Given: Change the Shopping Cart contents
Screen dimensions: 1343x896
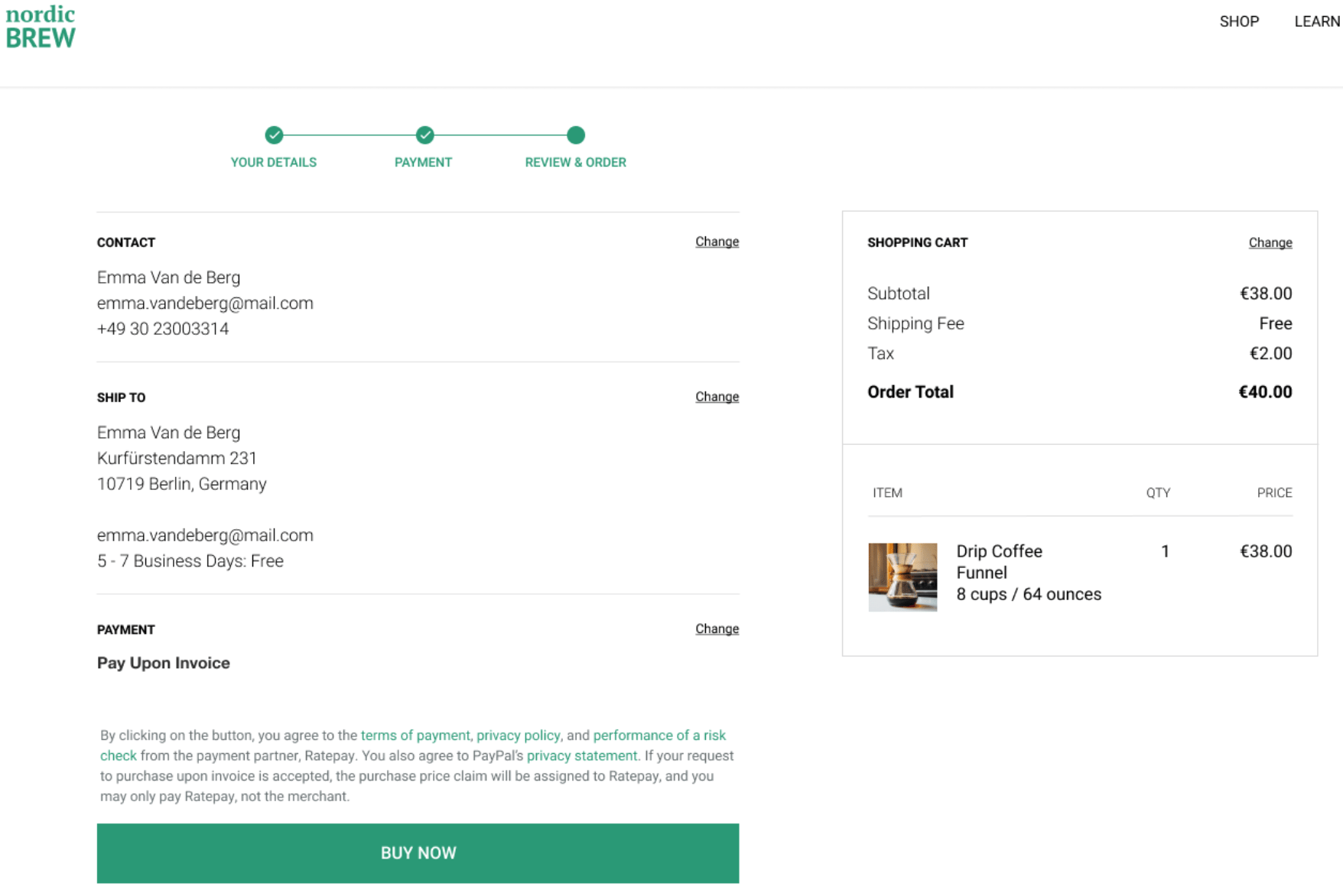Looking at the screenshot, I should pos(1270,242).
